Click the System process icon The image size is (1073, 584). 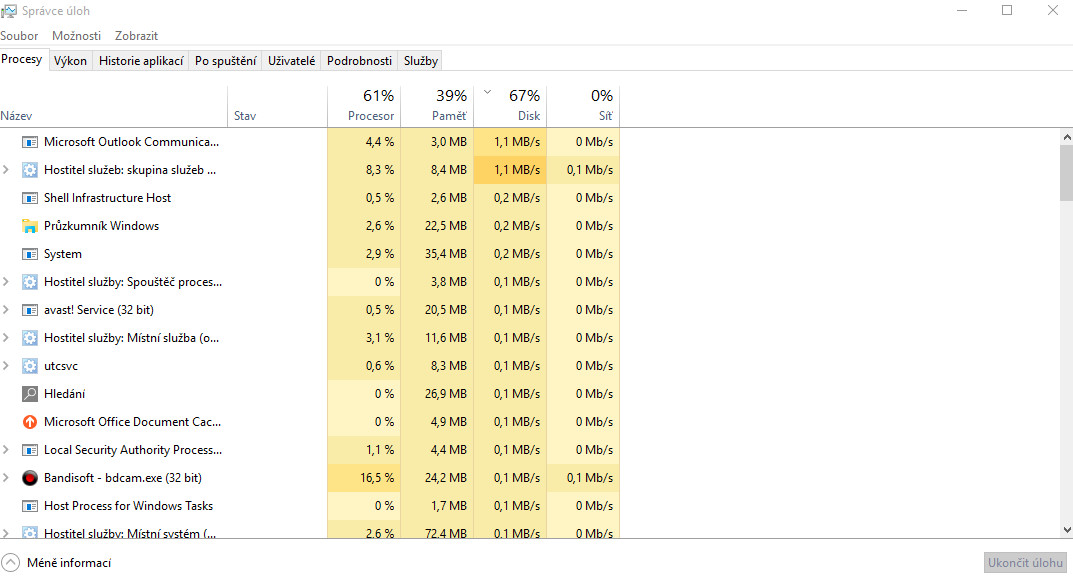click(29, 254)
